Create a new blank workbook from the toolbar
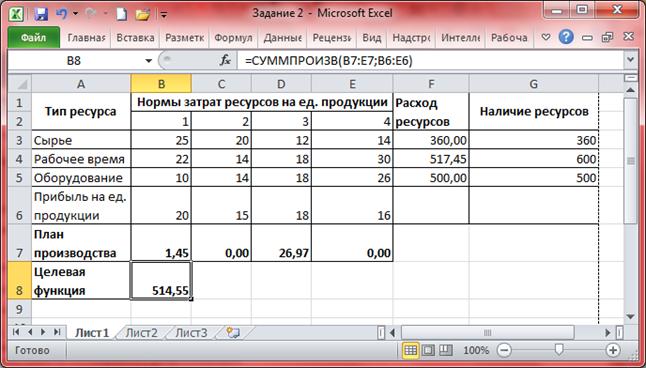The image size is (646, 368). pyautogui.click(x=122, y=14)
